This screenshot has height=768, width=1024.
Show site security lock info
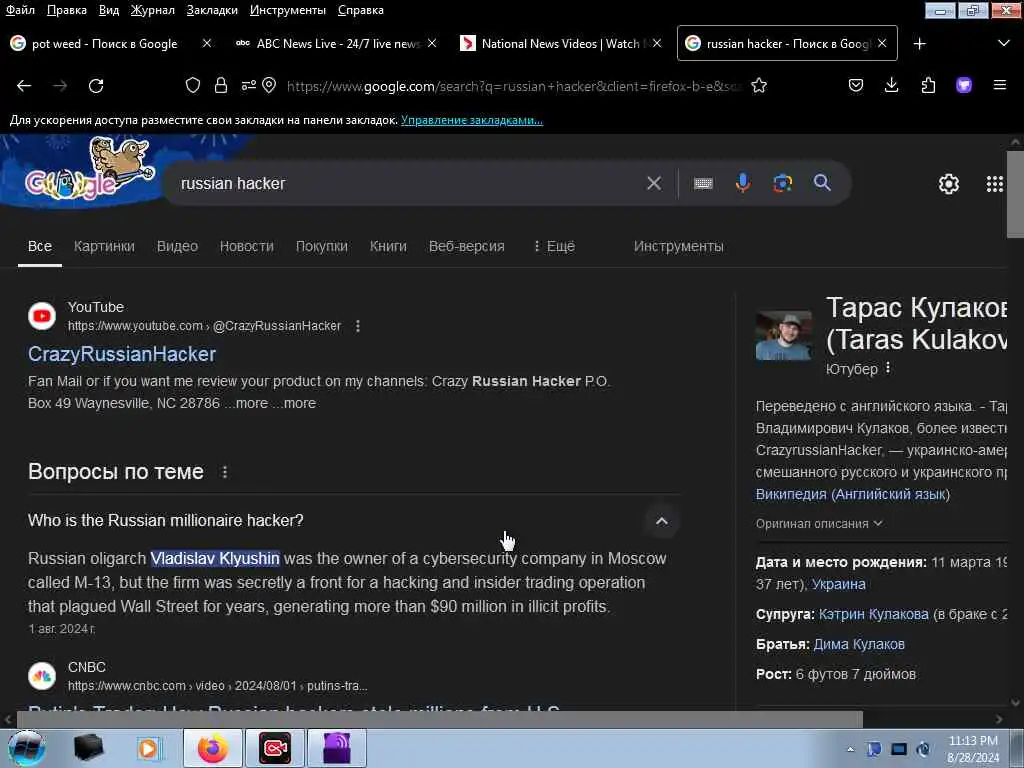click(221, 86)
